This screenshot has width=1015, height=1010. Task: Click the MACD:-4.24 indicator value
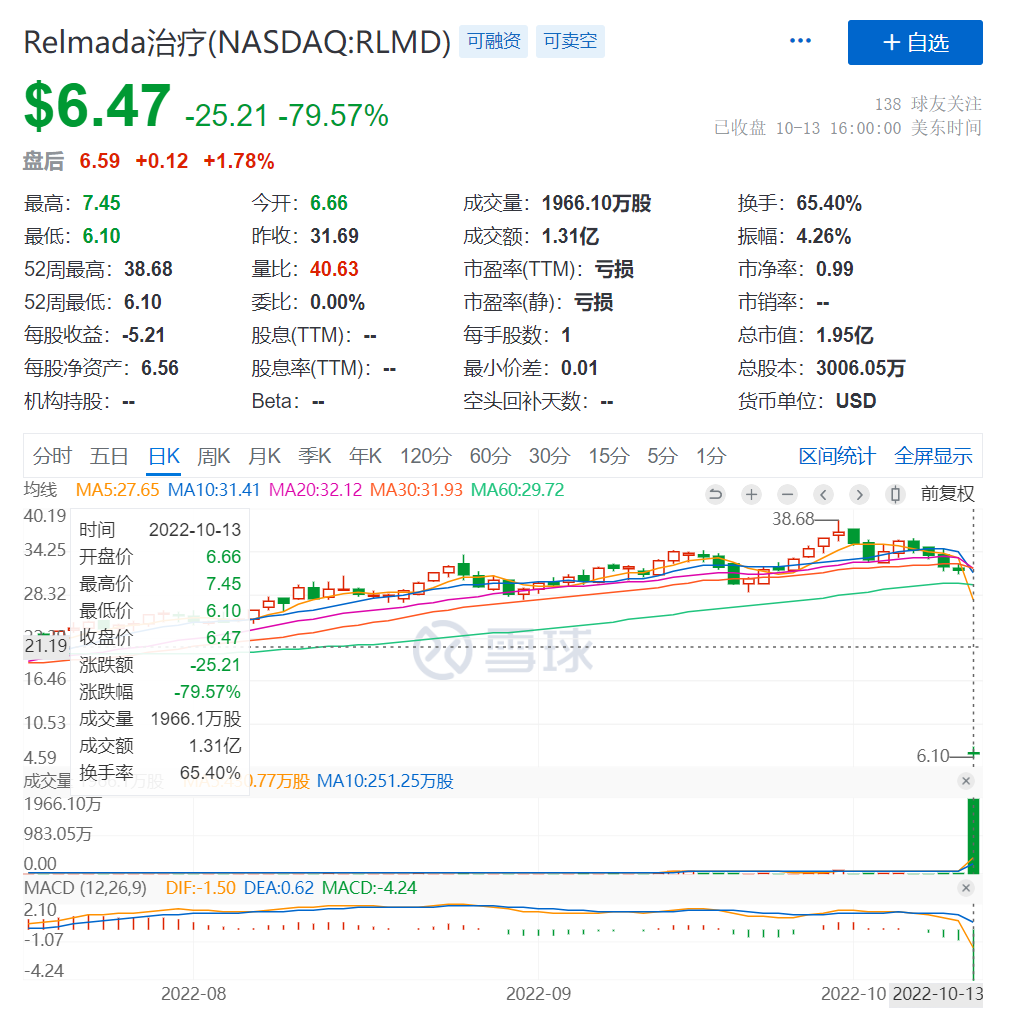369,887
